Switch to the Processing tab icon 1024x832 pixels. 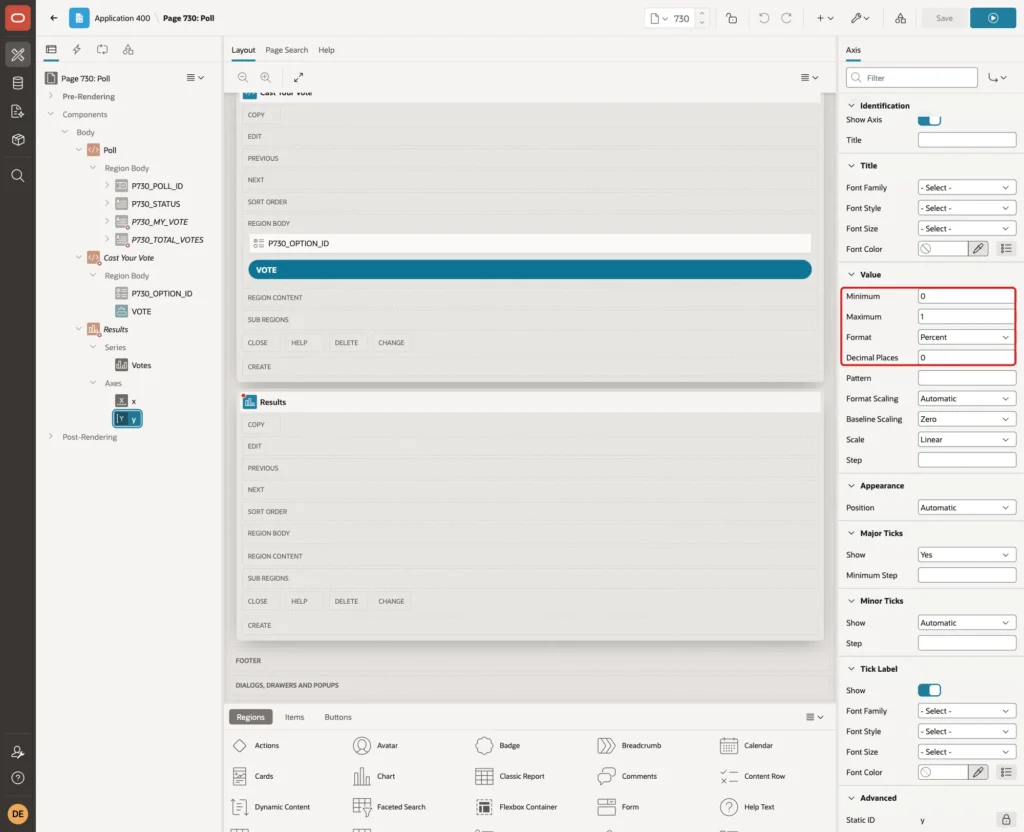pyautogui.click(x=103, y=50)
